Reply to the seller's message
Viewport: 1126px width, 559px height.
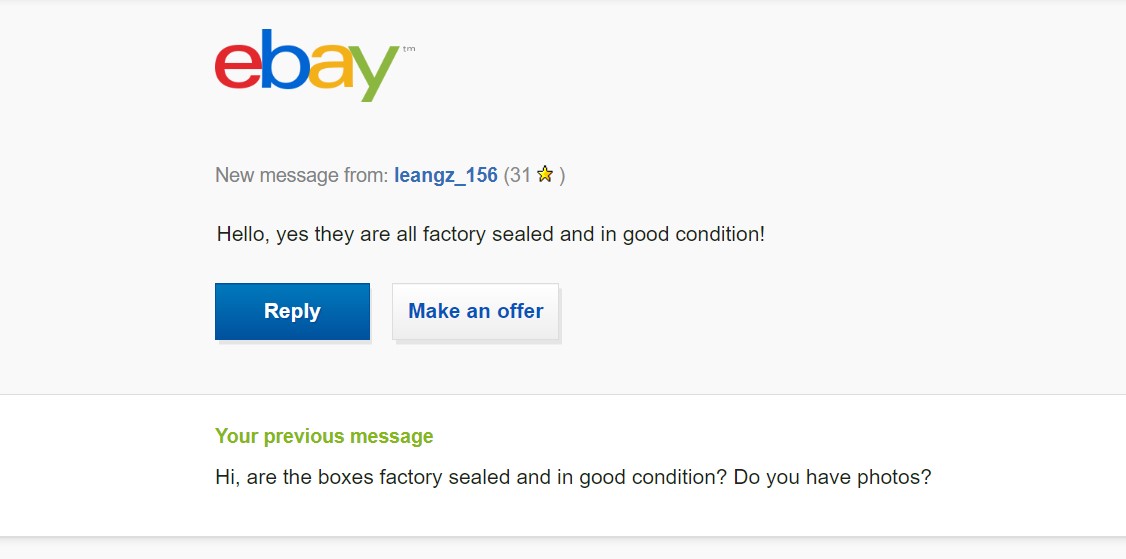[x=292, y=311]
